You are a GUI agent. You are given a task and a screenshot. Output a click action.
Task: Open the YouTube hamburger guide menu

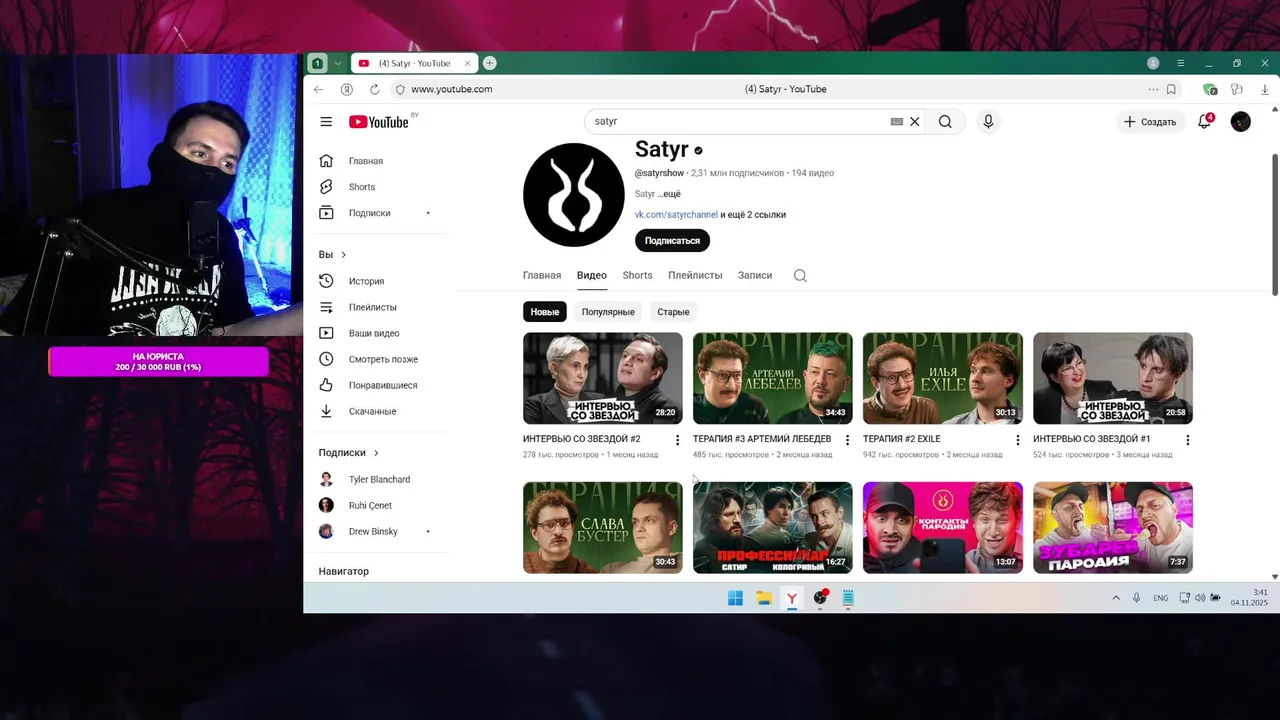326,122
